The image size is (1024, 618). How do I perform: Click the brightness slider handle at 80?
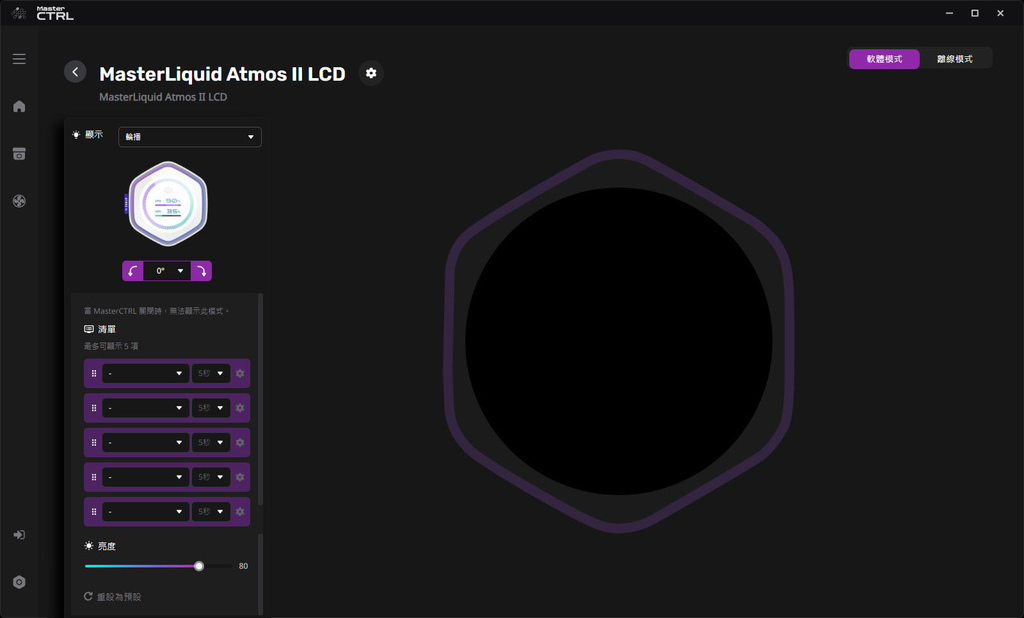199,566
